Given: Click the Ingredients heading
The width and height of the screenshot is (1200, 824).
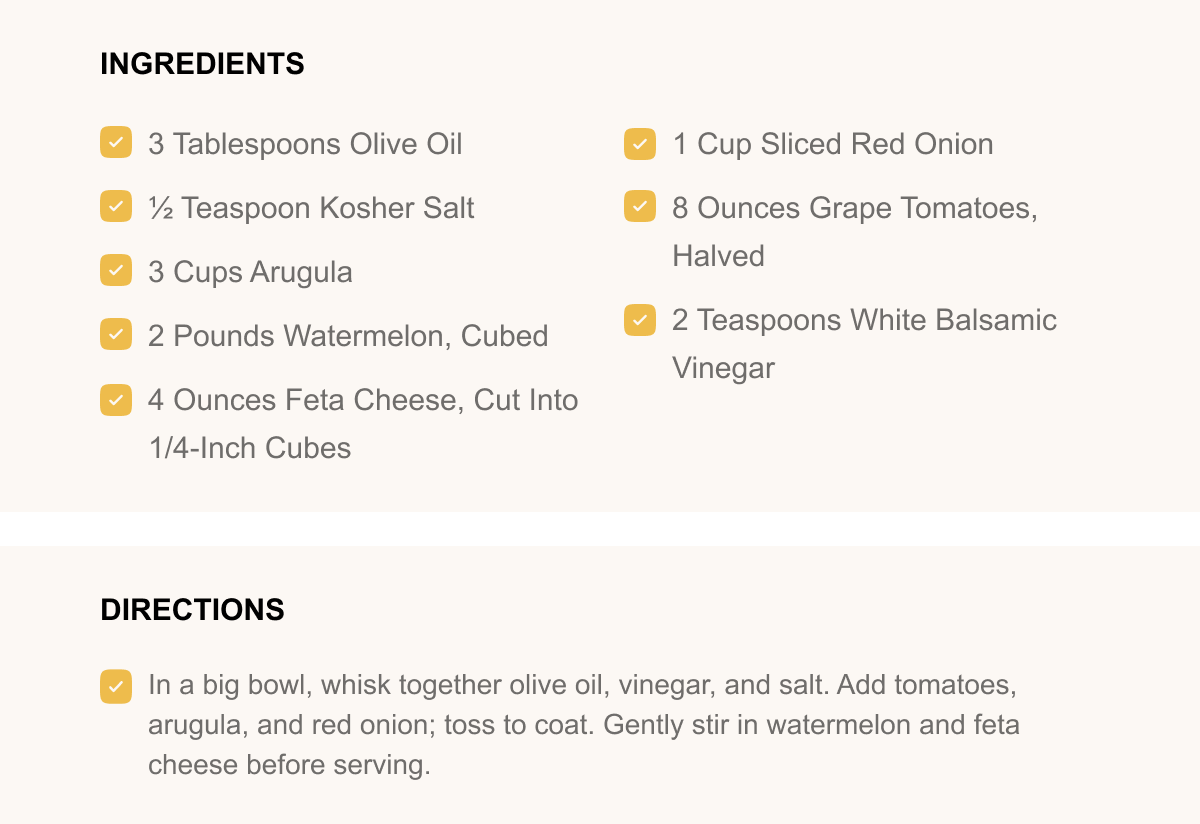Looking at the screenshot, I should coord(202,64).
